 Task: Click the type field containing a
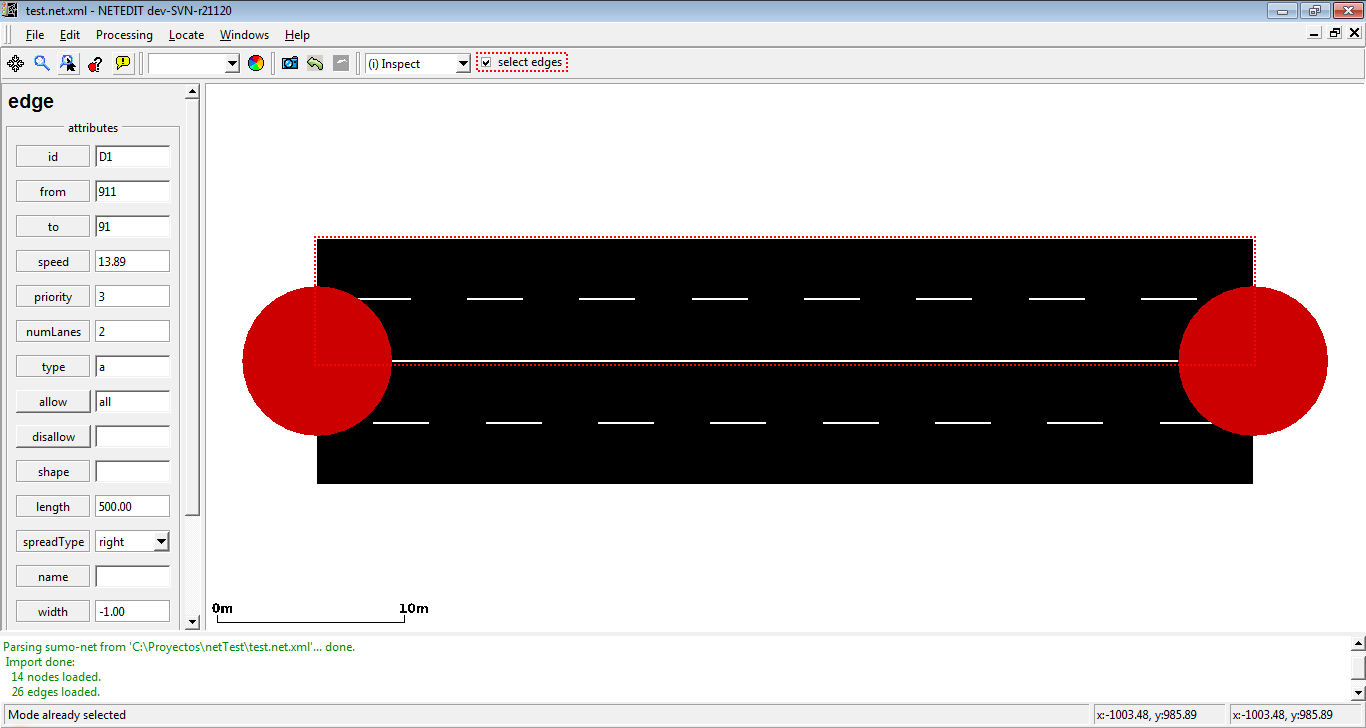(132, 366)
